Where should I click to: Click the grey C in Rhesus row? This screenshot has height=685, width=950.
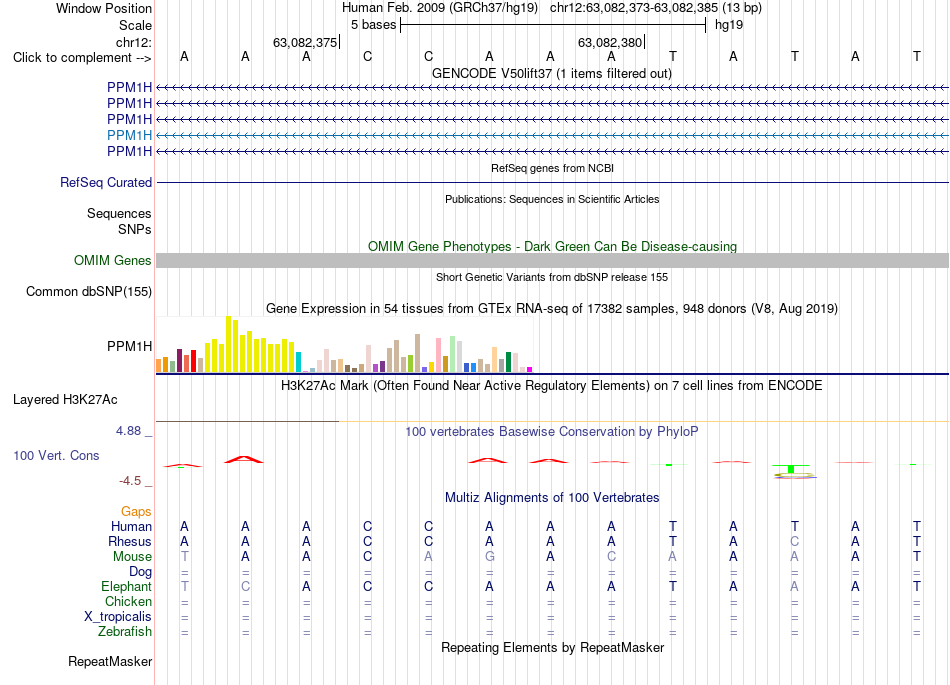[794, 541]
